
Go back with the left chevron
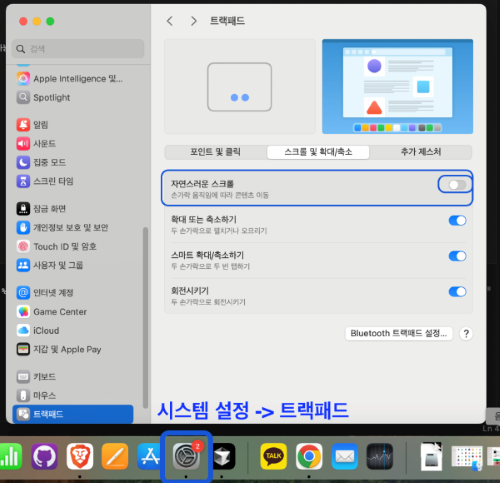coord(170,21)
